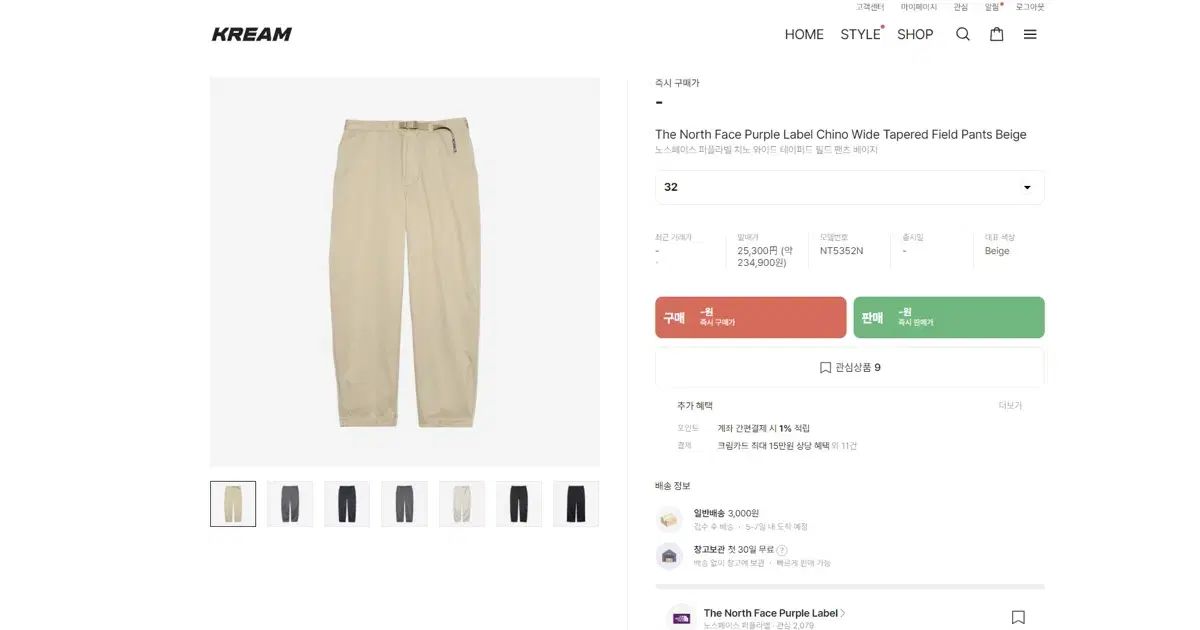This screenshot has height=630, width=1200.
Task: Expand the size 32 dropdown
Action: tap(849, 187)
